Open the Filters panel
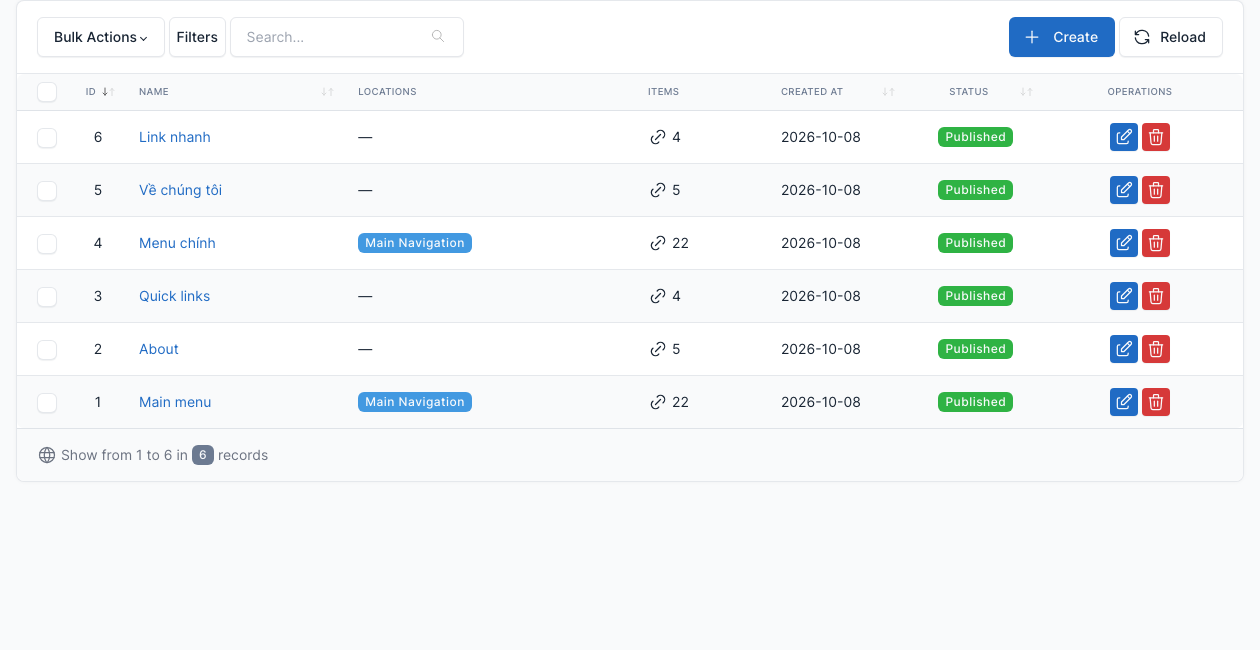The image size is (1260, 650). pos(197,37)
